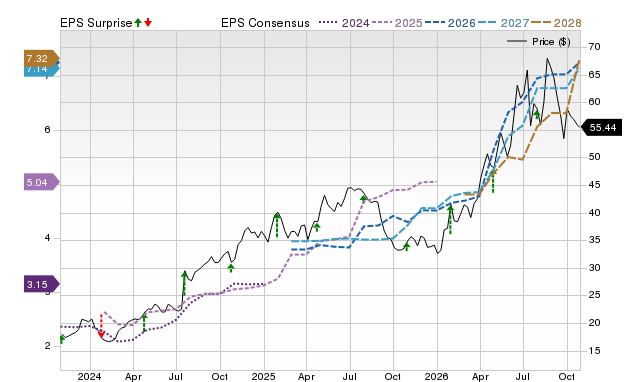
Task: Click the 65 label on the price axis
Action: click(x=594, y=75)
